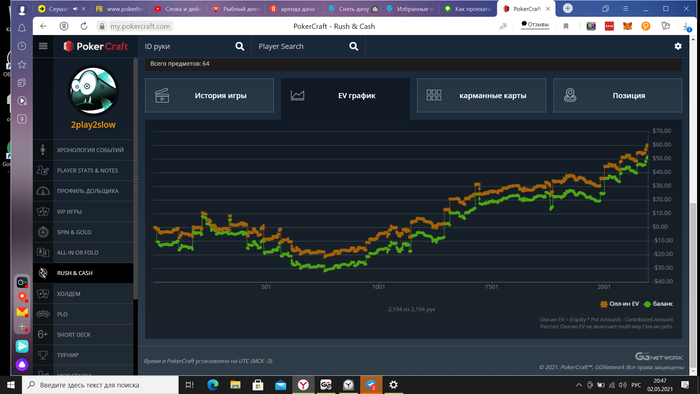
Task: Click the Турнир trophy icon
Action: (x=43, y=355)
